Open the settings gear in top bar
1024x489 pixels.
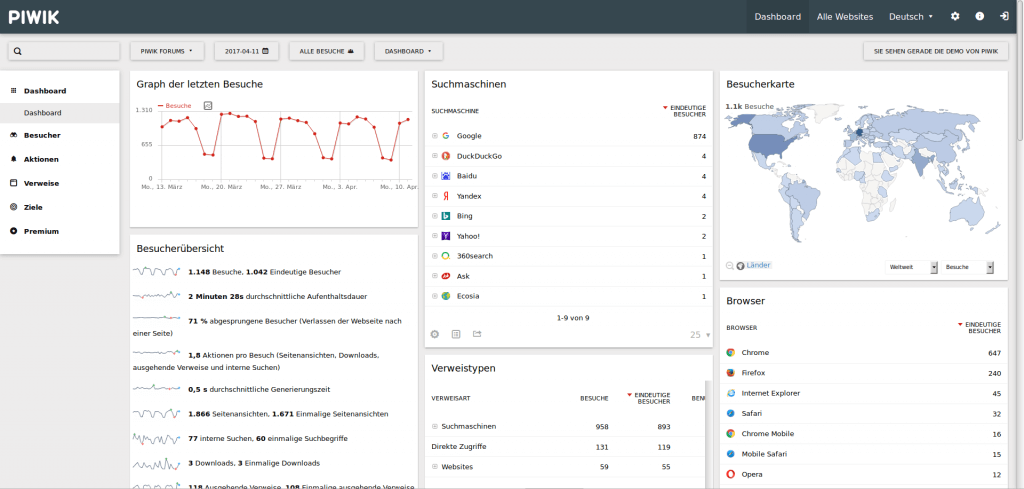point(955,16)
